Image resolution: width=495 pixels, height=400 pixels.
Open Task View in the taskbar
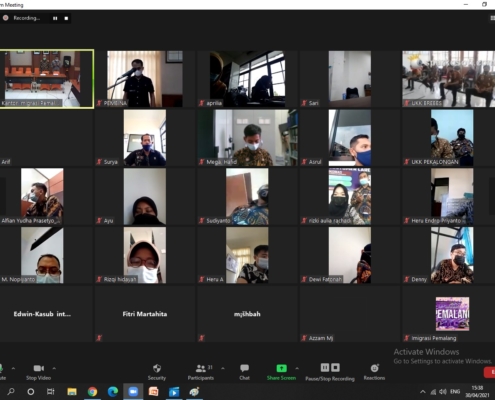(50, 392)
